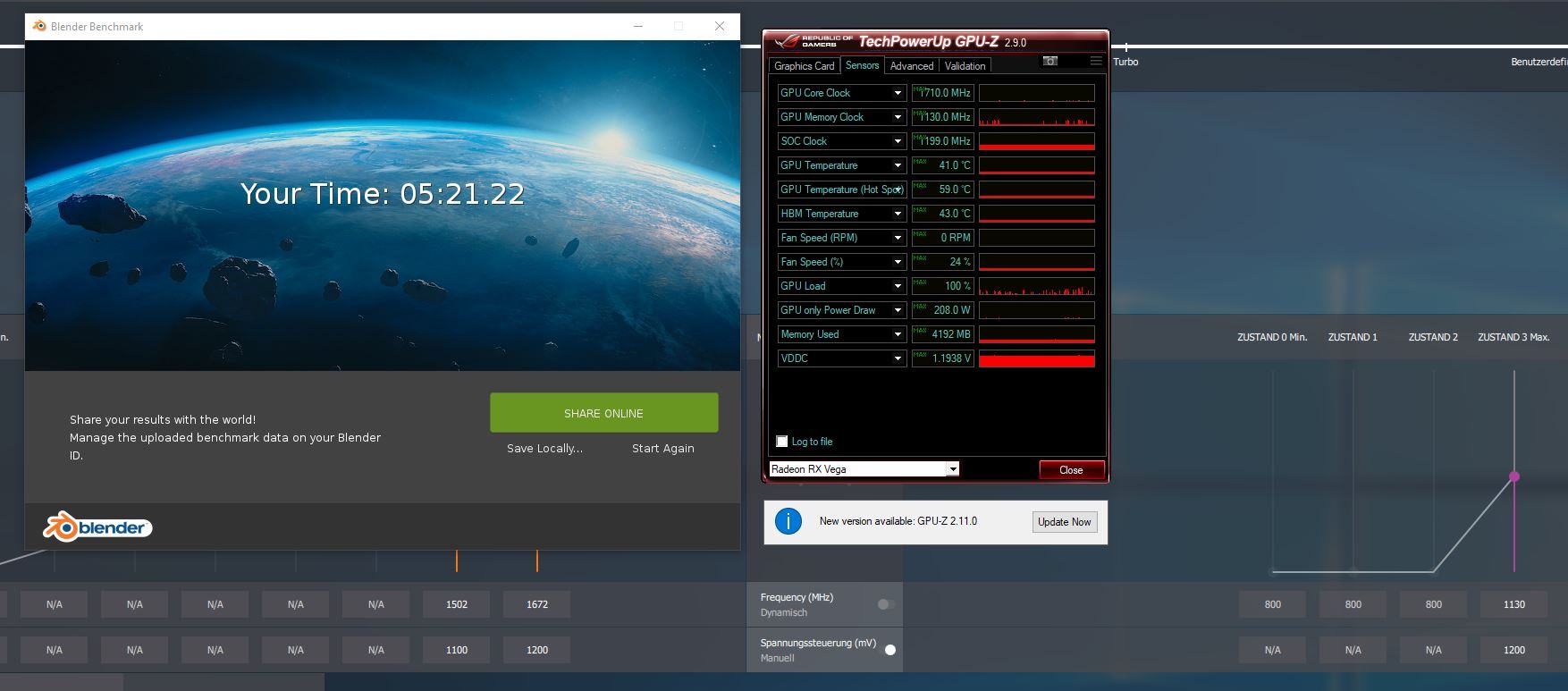Screen dimensions: 1568x691
Task: Enable the Log to file checkbox
Action: (782, 442)
